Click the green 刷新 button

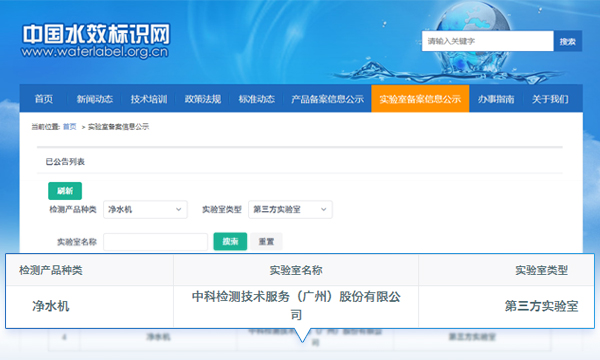65,191
